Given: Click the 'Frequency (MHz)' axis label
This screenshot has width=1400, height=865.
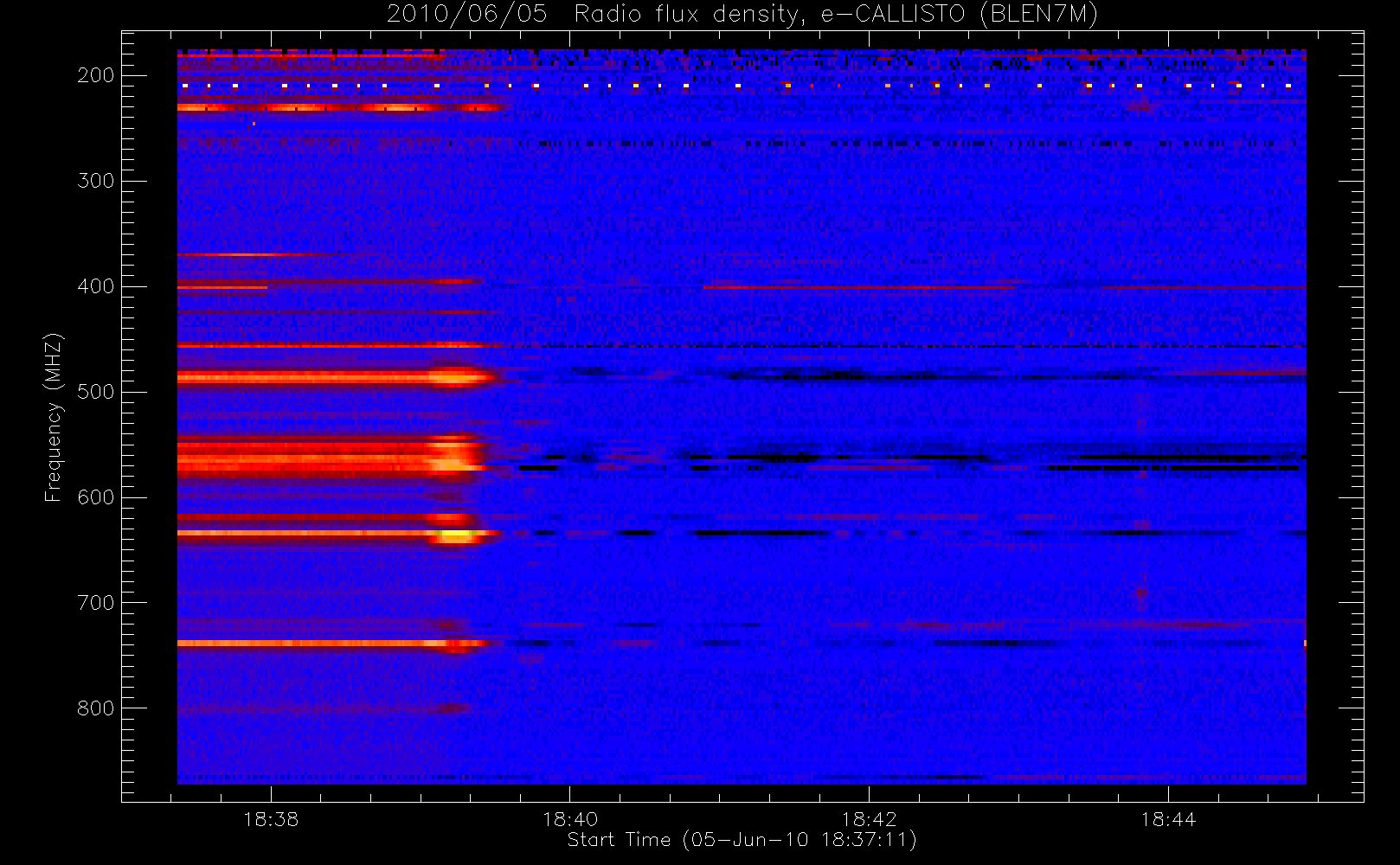Looking at the screenshot, I should coord(54,417).
